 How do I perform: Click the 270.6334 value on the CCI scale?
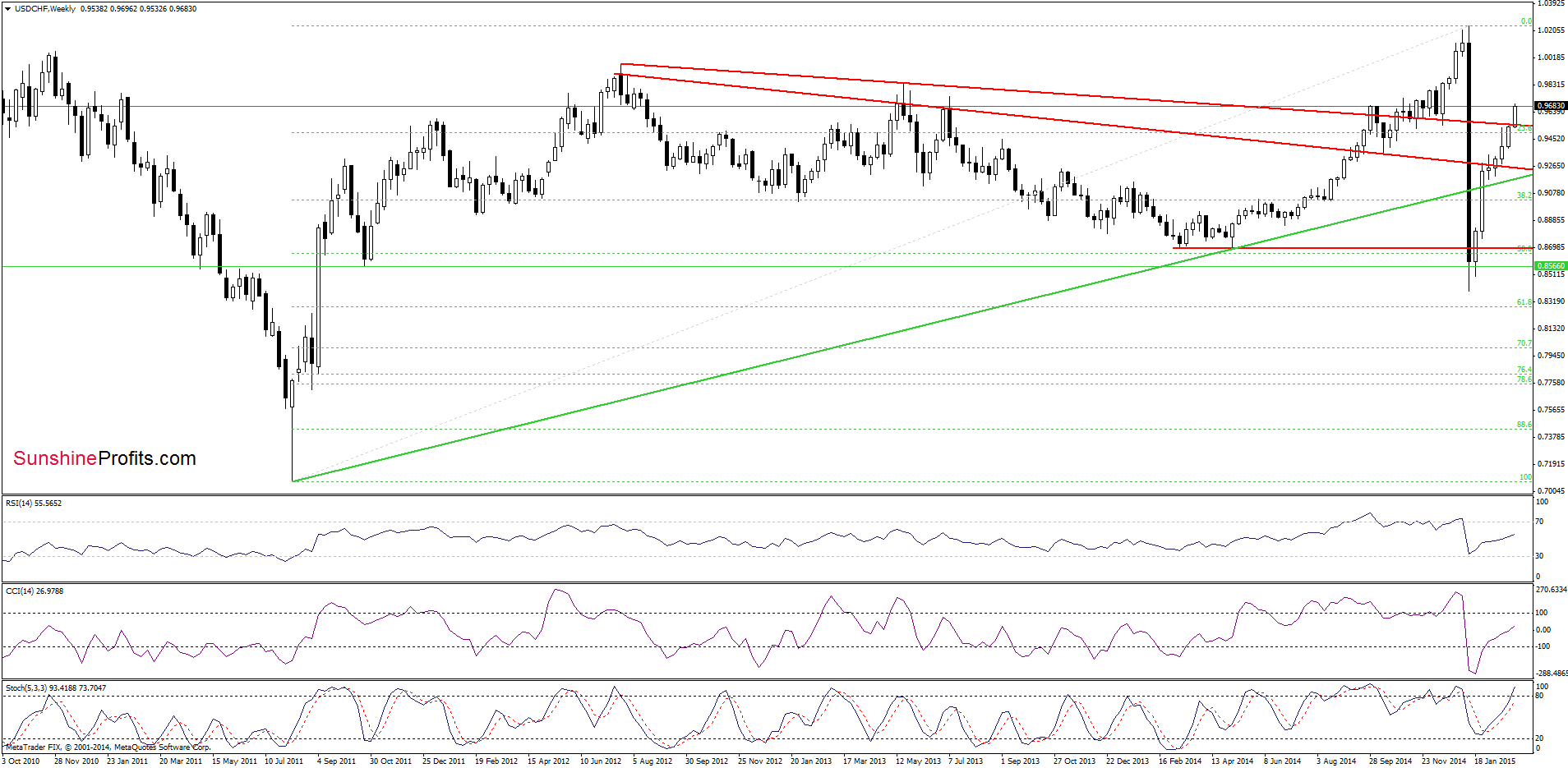[x=1552, y=589]
